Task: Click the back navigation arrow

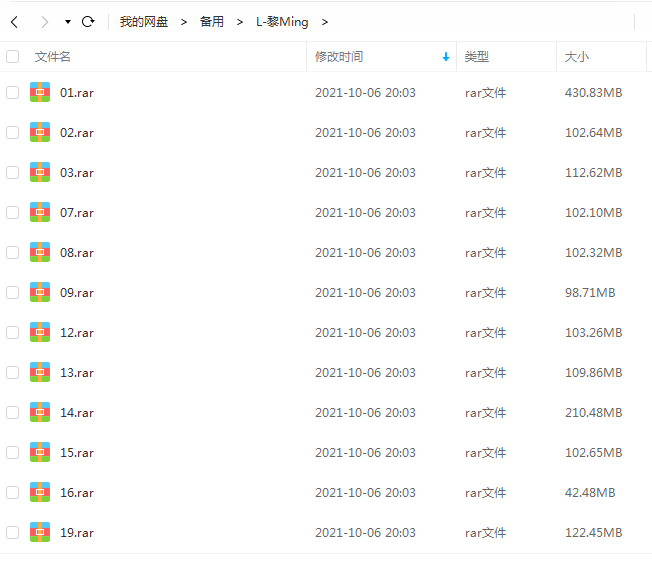Action: (14, 21)
